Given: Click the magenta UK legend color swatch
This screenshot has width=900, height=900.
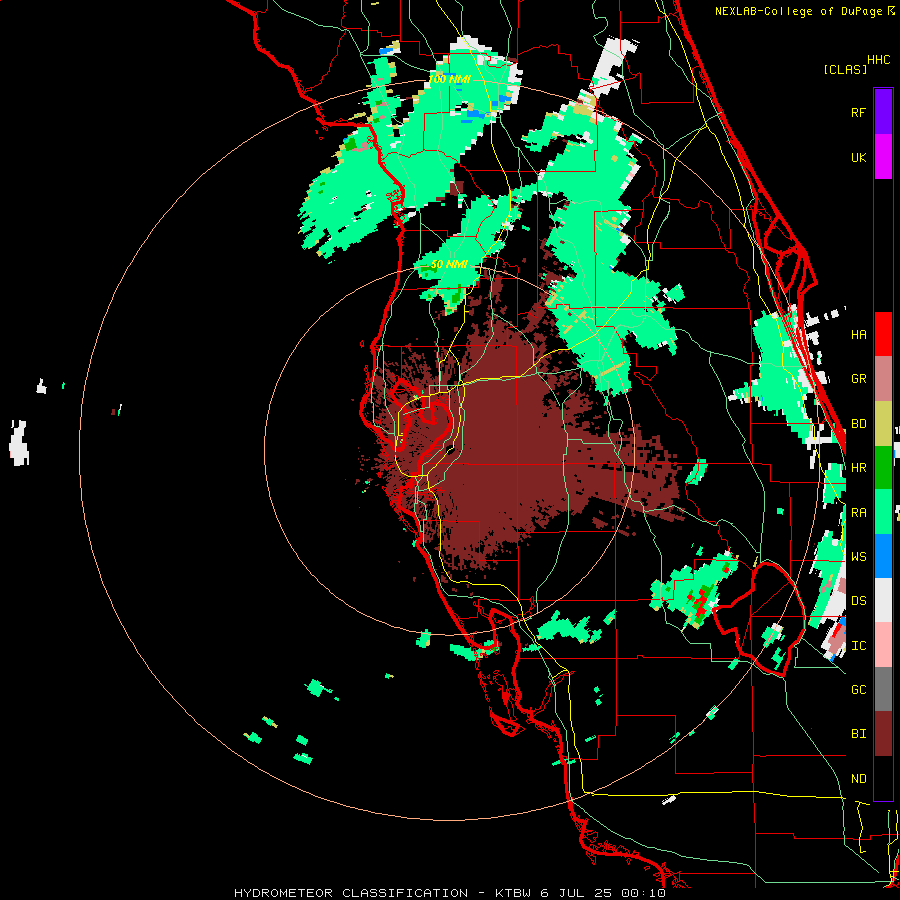Looking at the screenshot, I should point(883,157).
